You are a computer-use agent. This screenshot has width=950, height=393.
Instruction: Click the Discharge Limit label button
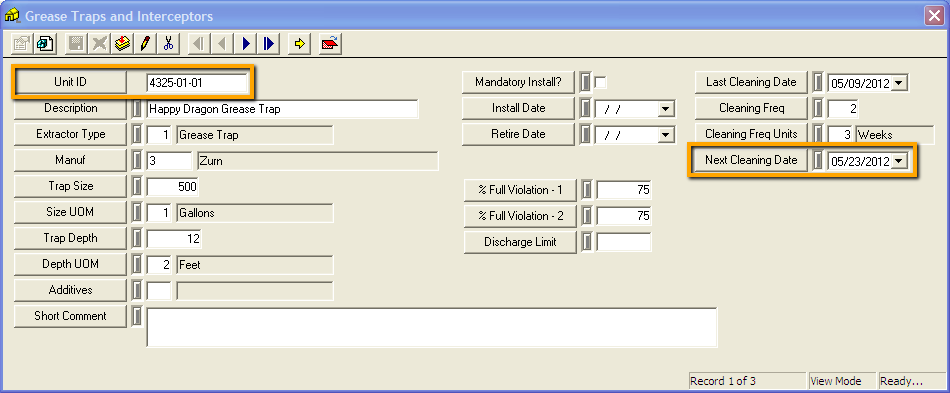[x=520, y=242]
